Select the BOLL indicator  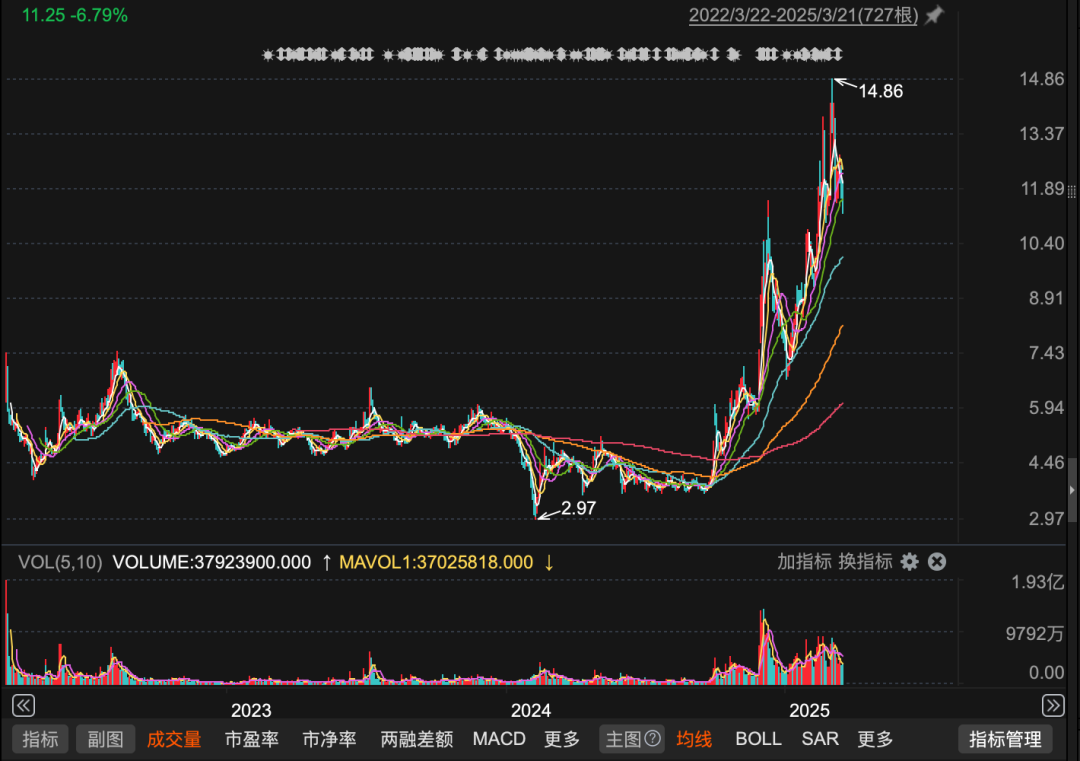[x=758, y=738]
